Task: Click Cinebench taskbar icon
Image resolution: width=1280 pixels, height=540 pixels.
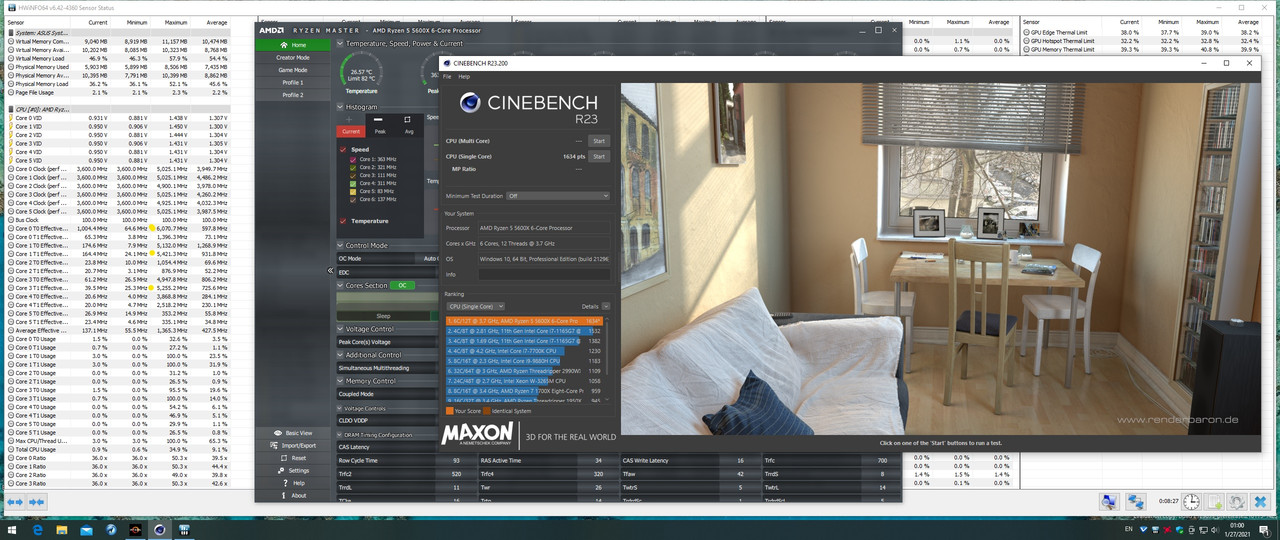Action: point(158,529)
